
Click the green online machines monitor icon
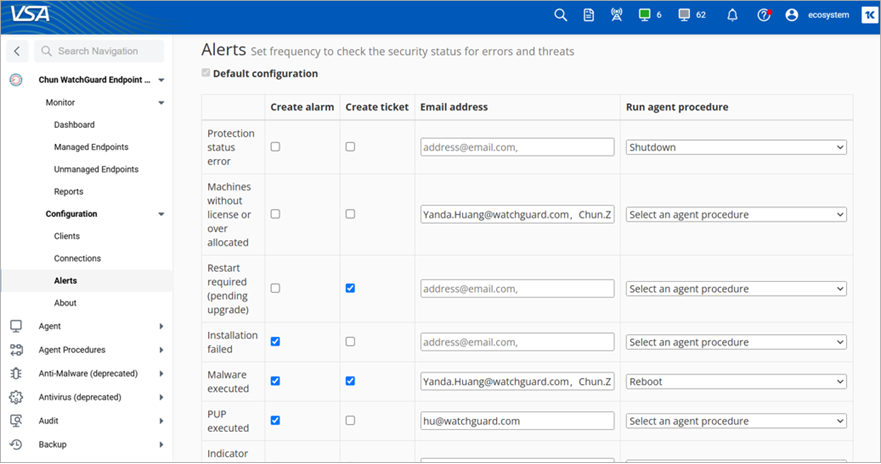644,15
